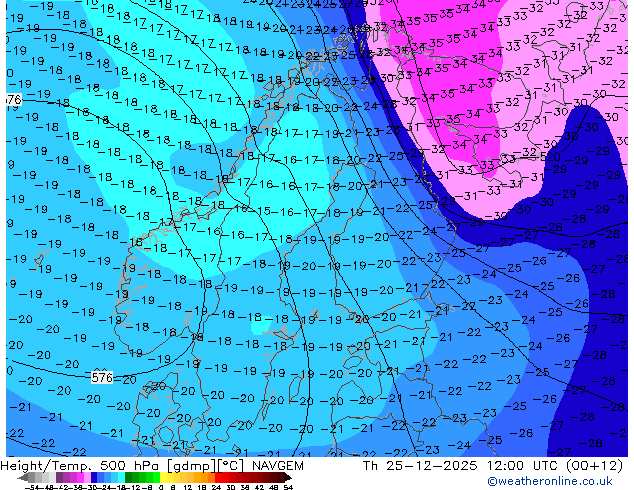Select the 'Height/Temp. 500 hPa' title text
This screenshot has height=490, width=634.
coord(81,466)
